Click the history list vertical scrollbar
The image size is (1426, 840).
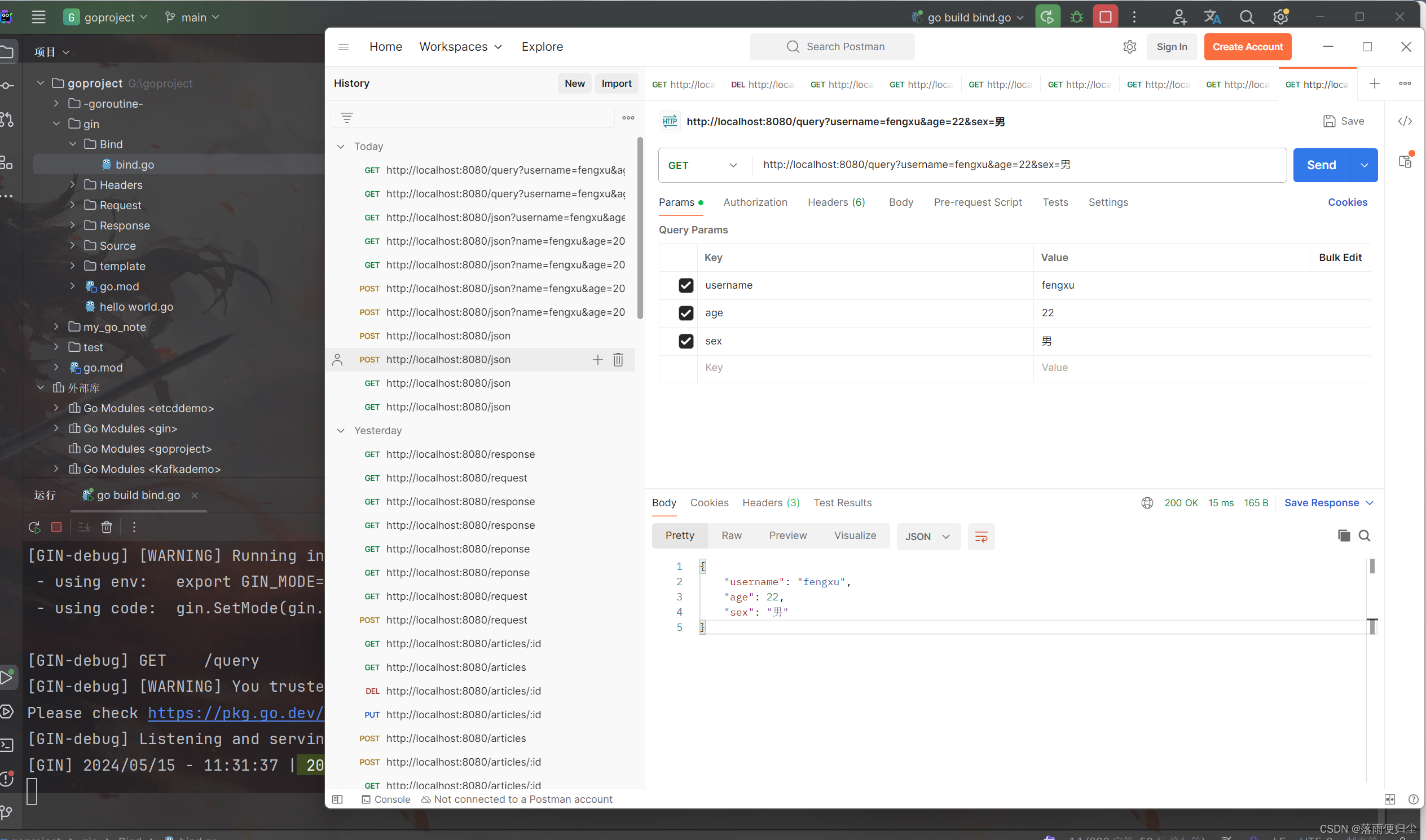(640, 228)
